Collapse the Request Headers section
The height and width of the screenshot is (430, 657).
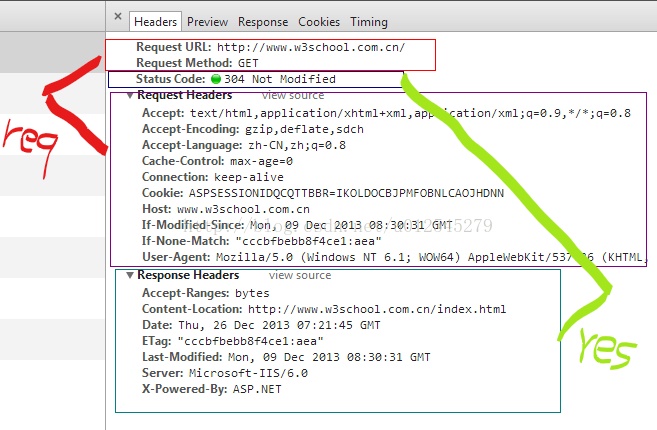coord(130,96)
